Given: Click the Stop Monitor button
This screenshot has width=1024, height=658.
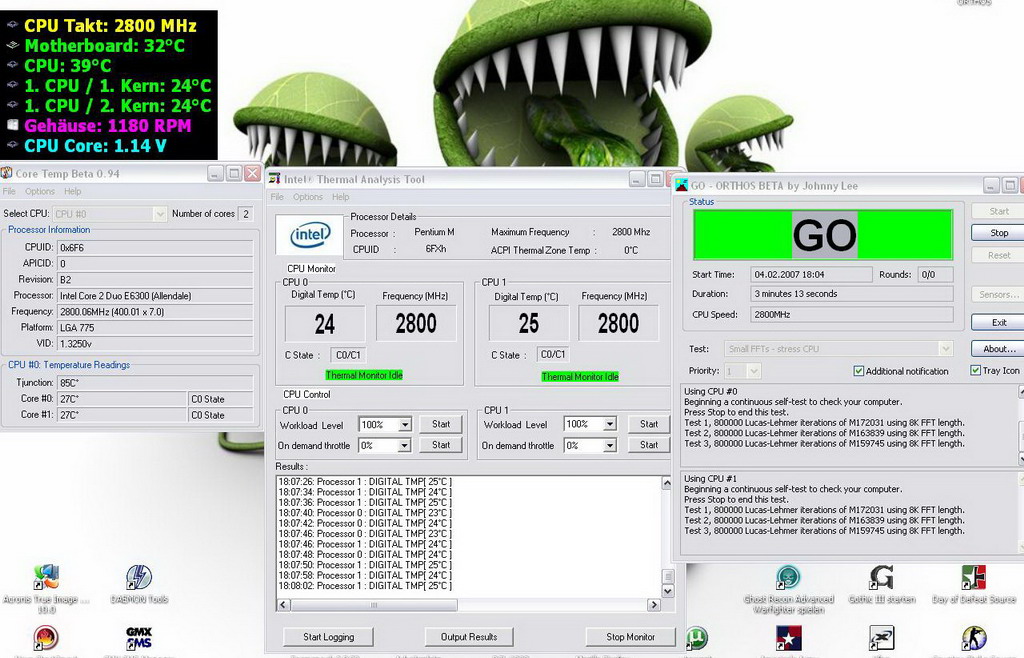Looking at the screenshot, I should point(630,637).
